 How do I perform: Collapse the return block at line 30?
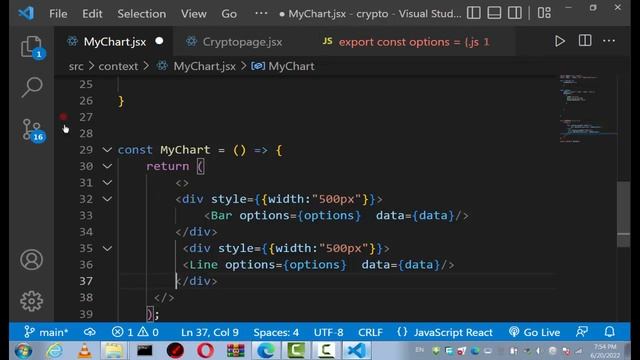107,166
